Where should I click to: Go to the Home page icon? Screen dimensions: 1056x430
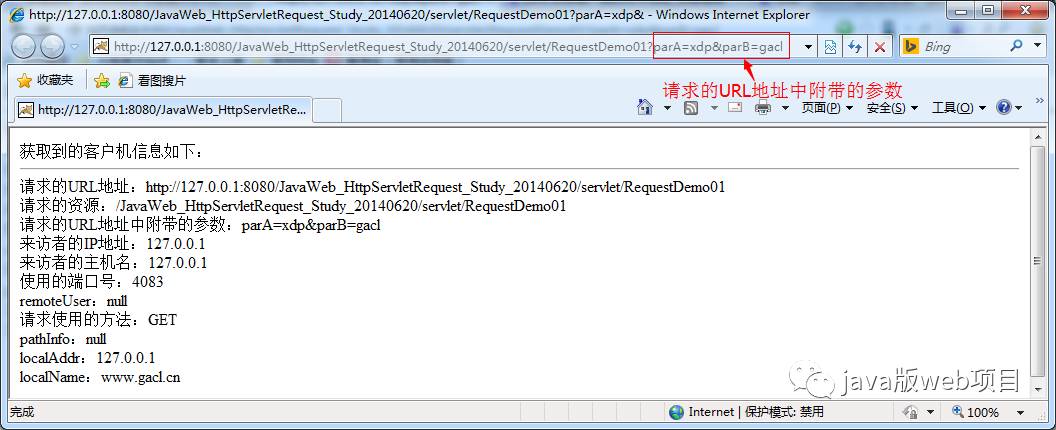(x=645, y=107)
